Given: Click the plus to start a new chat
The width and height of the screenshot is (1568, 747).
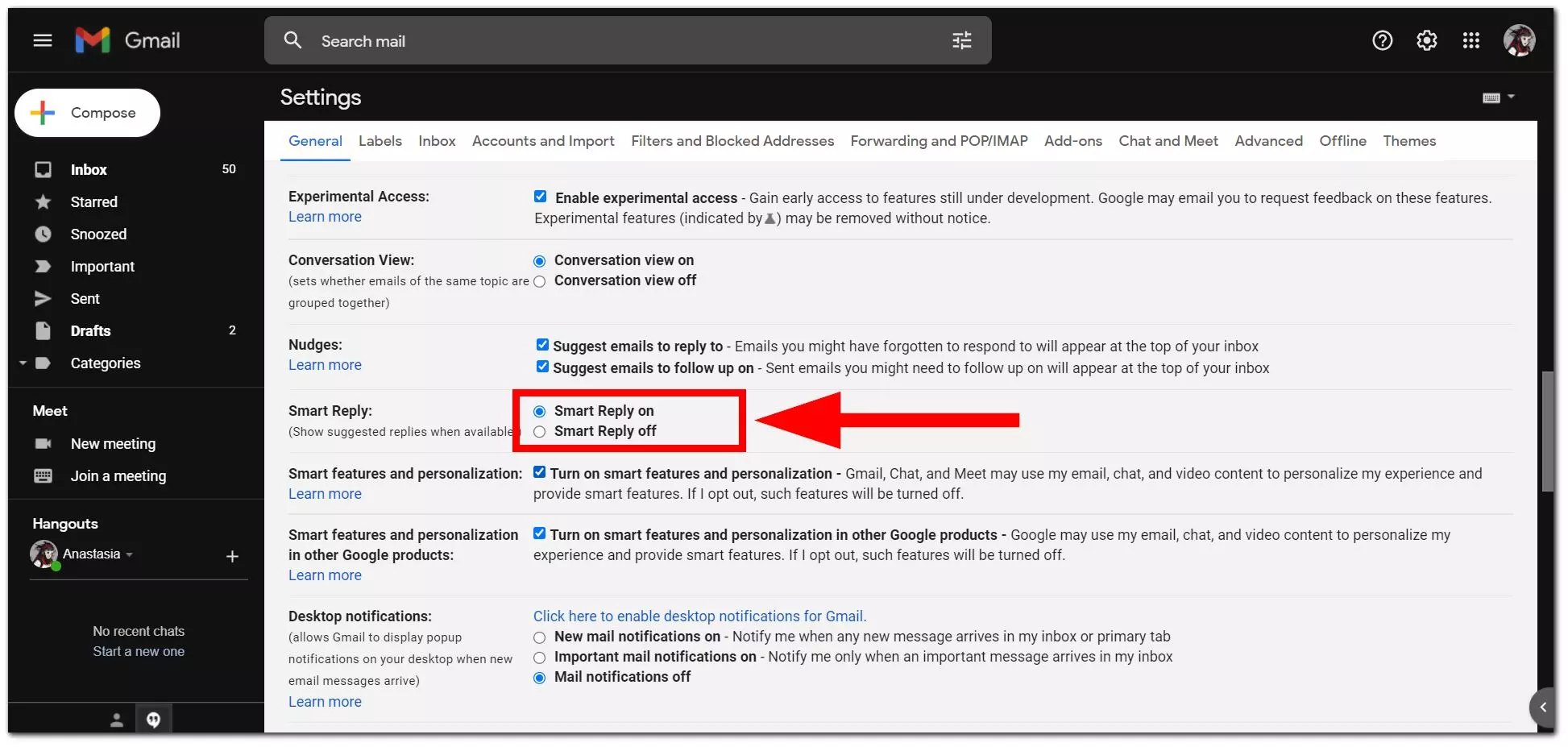Looking at the screenshot, I should (x=232, y=556).
